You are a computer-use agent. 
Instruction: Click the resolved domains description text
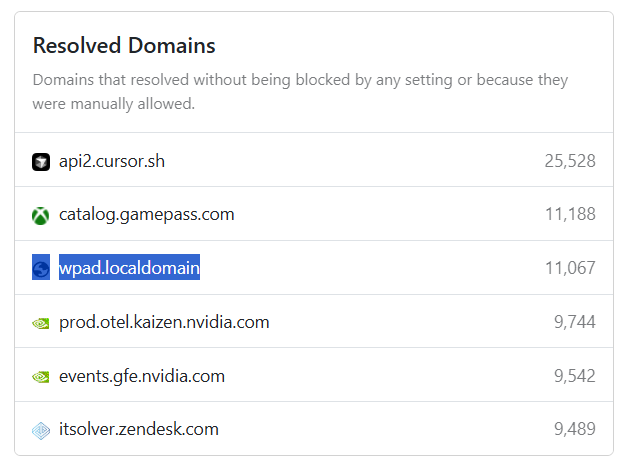[300, 92]
